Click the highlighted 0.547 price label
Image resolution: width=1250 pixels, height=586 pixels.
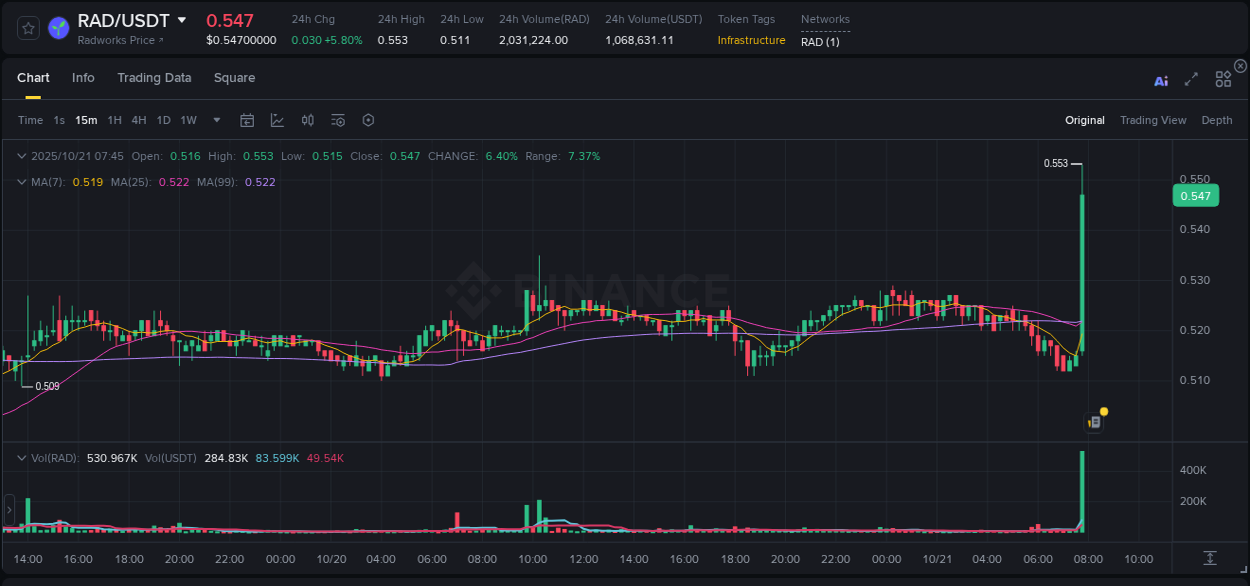point(1195,196)
